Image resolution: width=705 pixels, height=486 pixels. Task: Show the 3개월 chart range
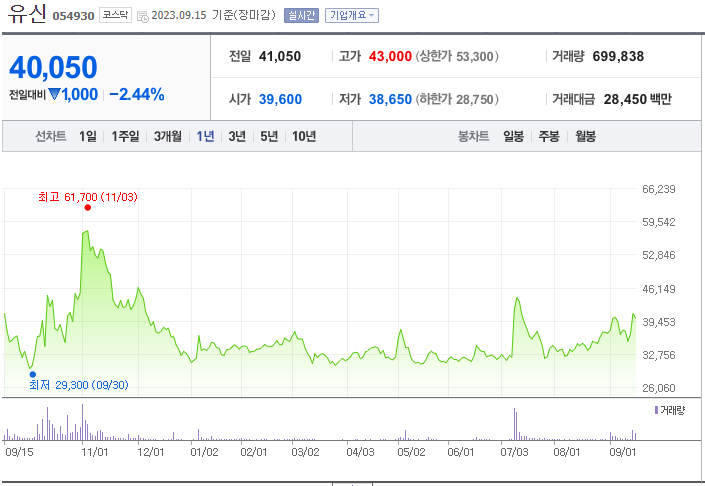170,137
